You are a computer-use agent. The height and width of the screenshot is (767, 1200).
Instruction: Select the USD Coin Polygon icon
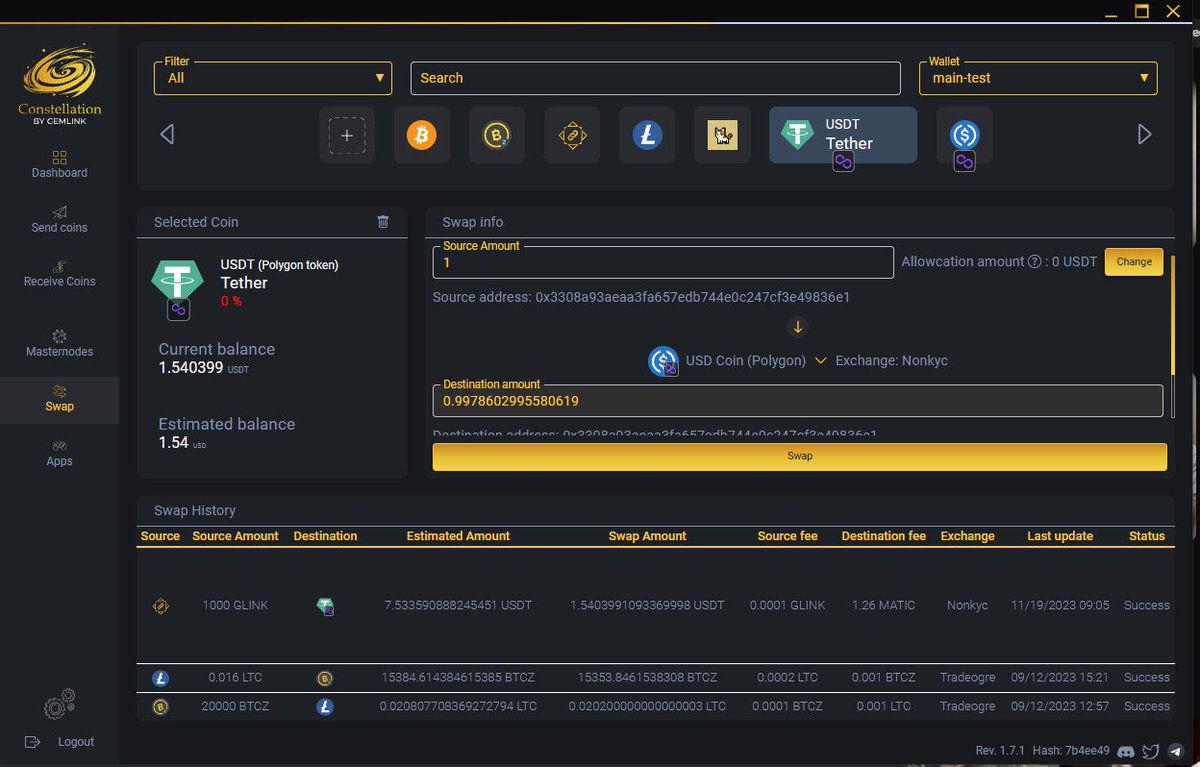964,135
